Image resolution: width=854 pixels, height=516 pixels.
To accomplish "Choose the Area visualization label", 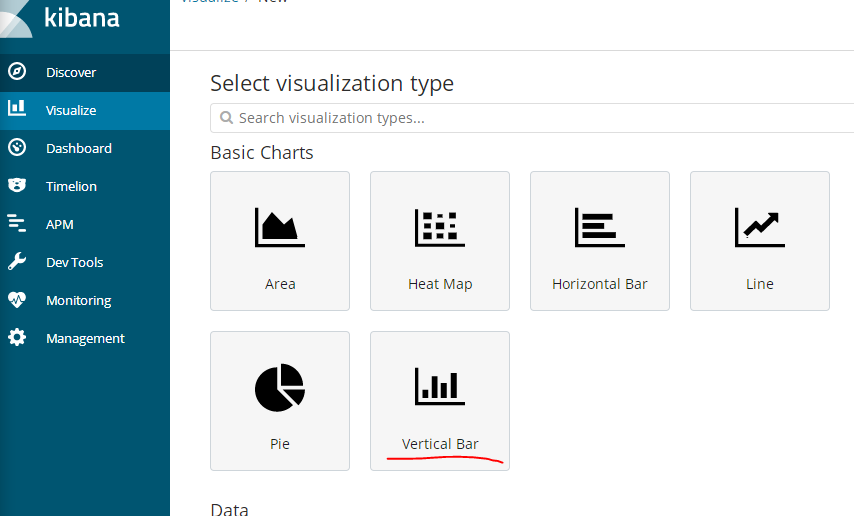I will click(x=280, y=284).
